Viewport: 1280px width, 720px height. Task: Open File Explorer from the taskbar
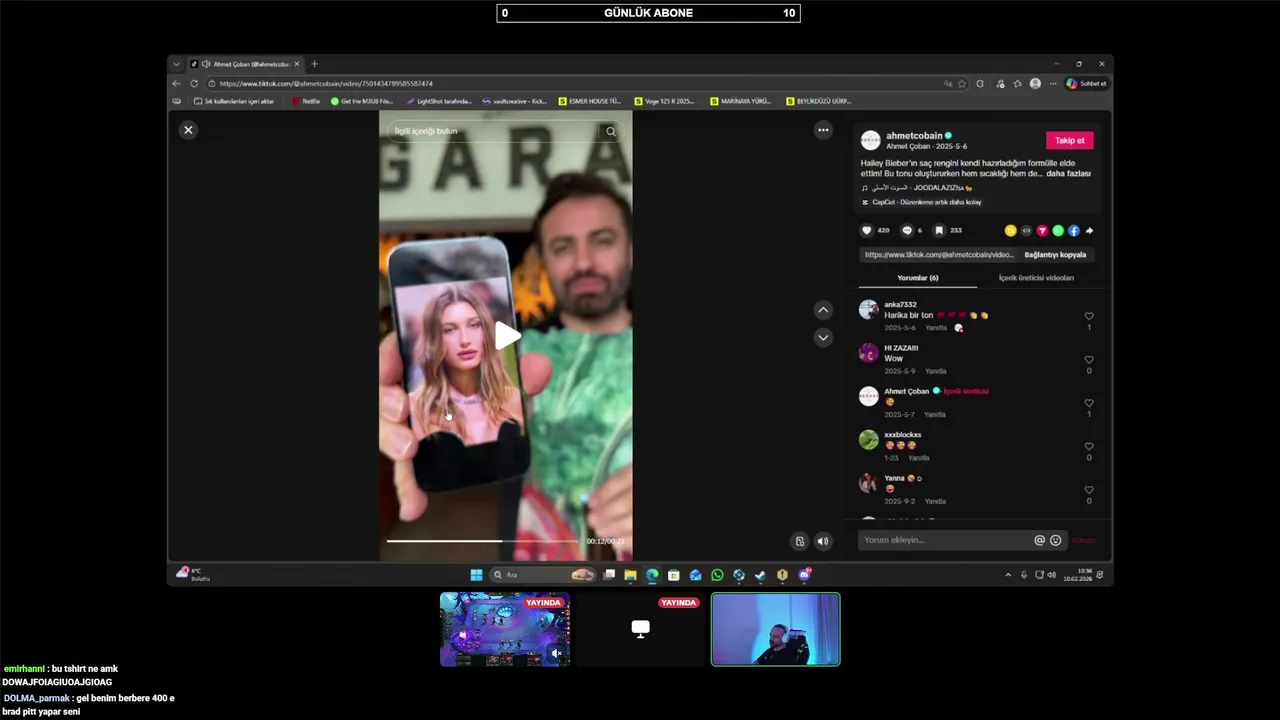coord(630,575)
